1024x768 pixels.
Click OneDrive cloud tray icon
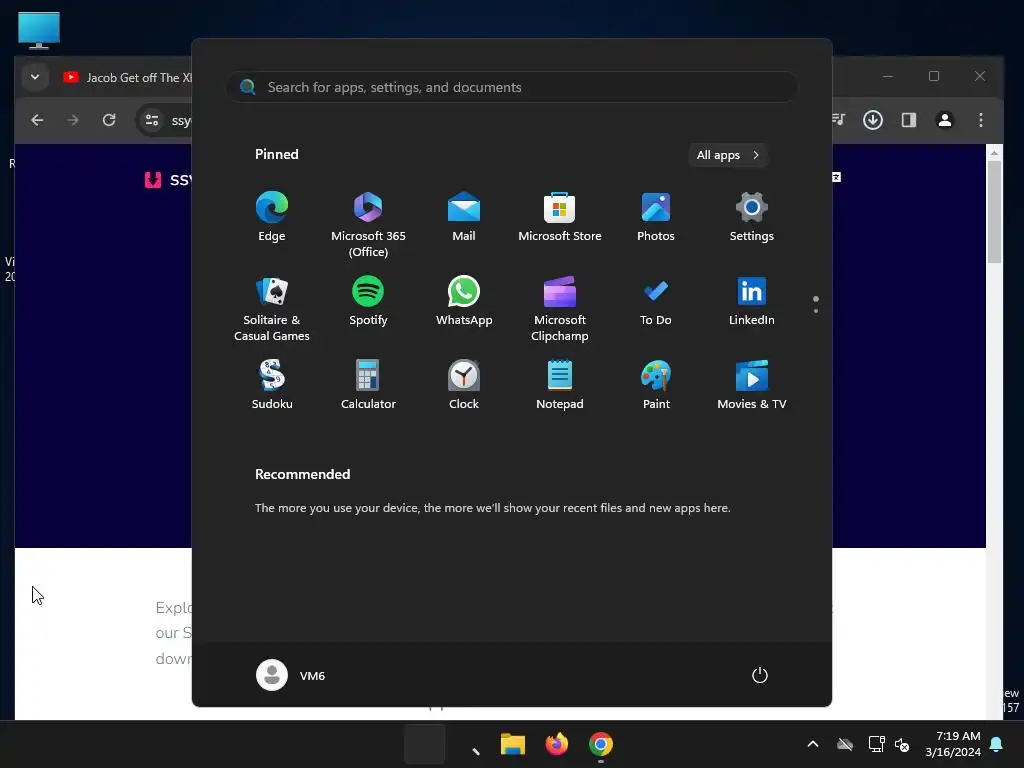(x=845, y=744)
